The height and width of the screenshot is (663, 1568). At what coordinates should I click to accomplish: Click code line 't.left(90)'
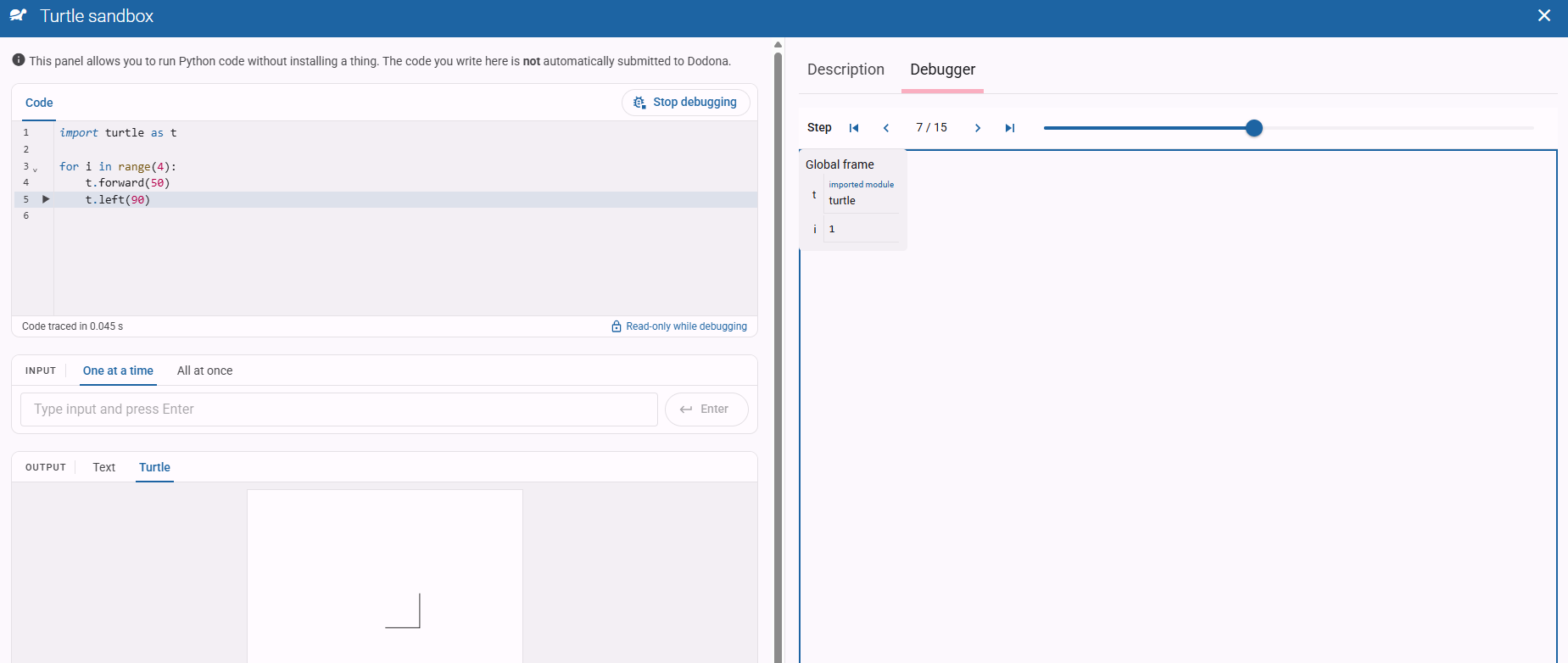[x=117, y=200]
